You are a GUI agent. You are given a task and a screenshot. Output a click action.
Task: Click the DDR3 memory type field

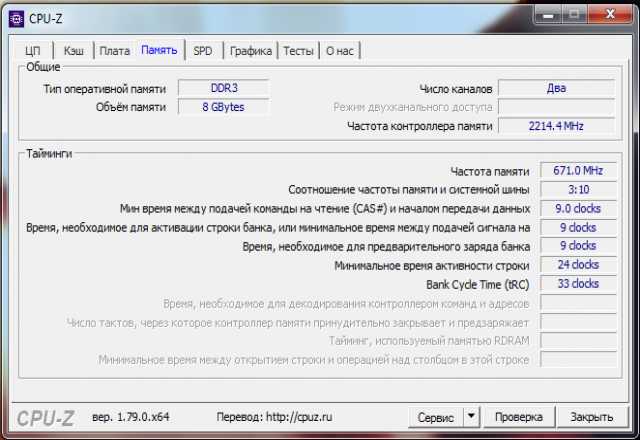[224, 88]
